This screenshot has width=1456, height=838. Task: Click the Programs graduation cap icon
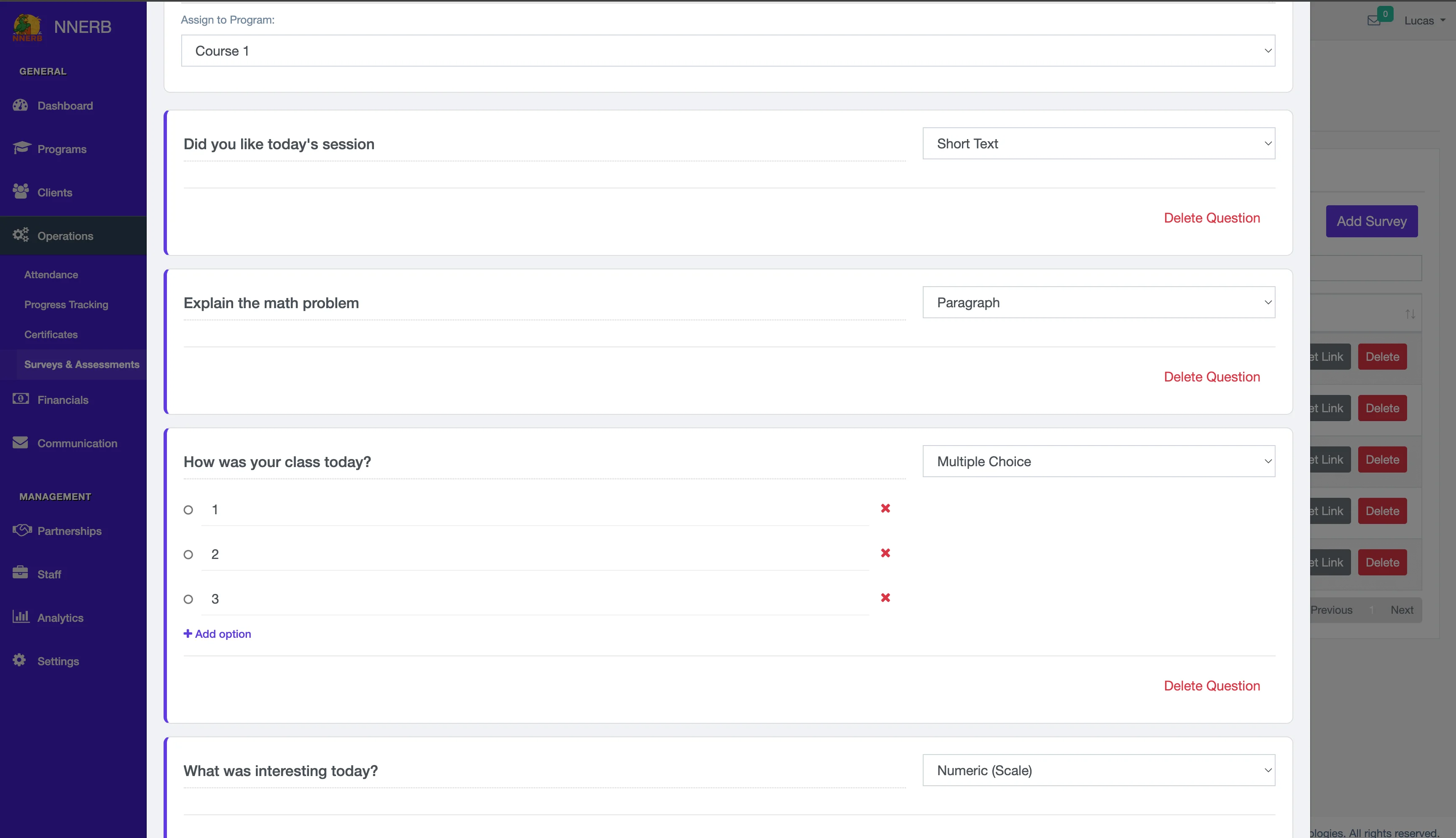(x=21, y=148)
